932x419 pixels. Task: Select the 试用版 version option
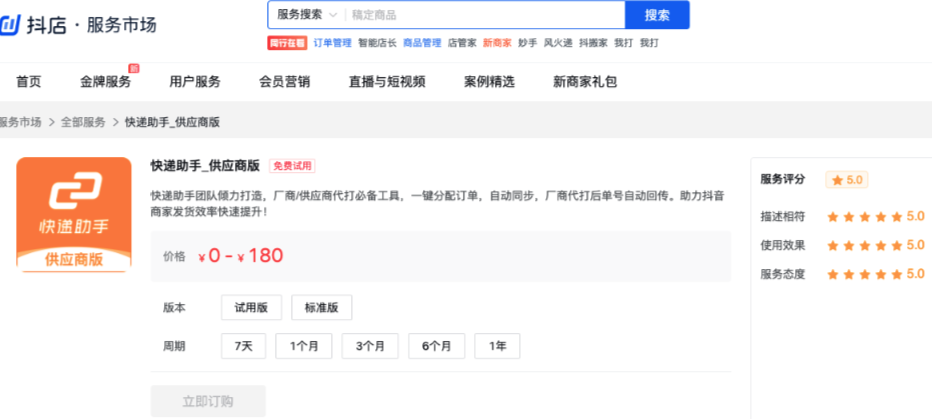click(x=251, y=307)
